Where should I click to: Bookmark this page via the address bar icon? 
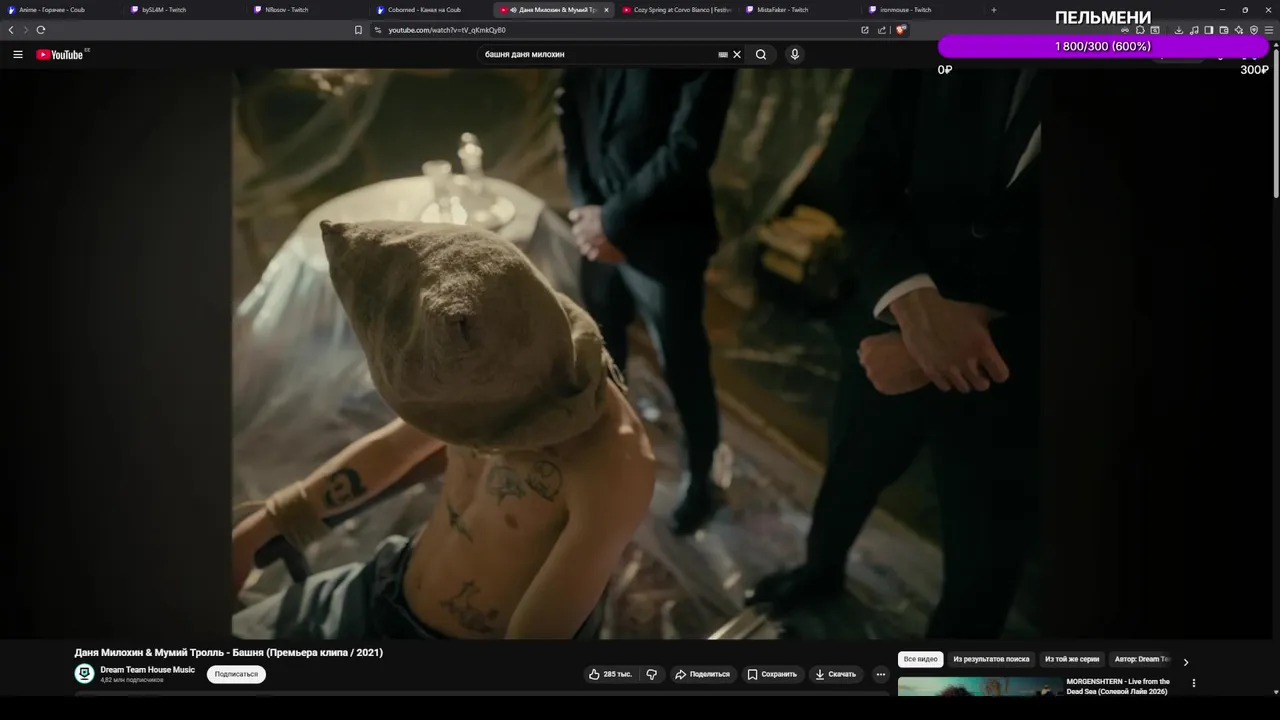click(358, 30)
